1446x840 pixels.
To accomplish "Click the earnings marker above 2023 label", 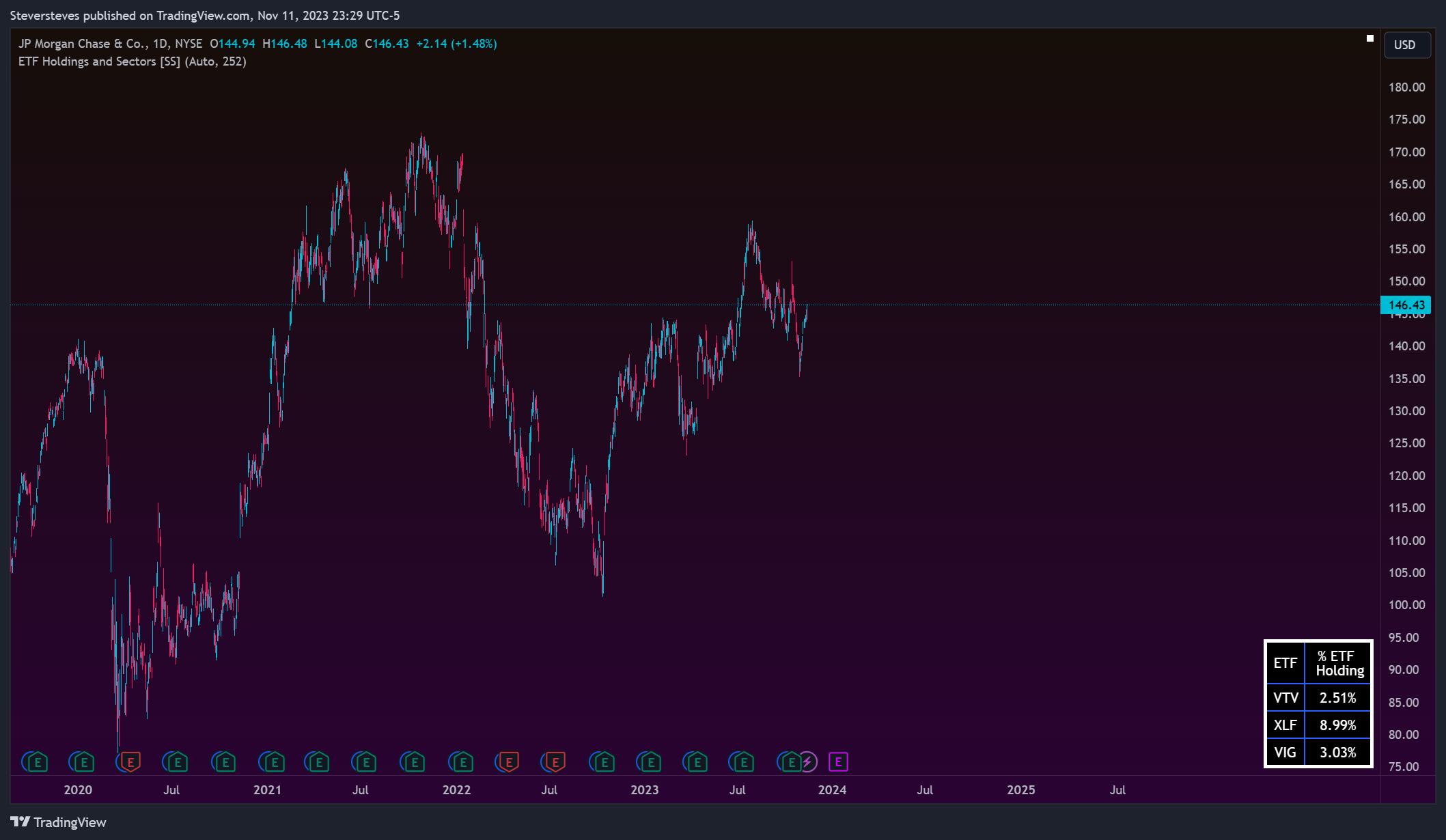I will click(x=651, y=761).
